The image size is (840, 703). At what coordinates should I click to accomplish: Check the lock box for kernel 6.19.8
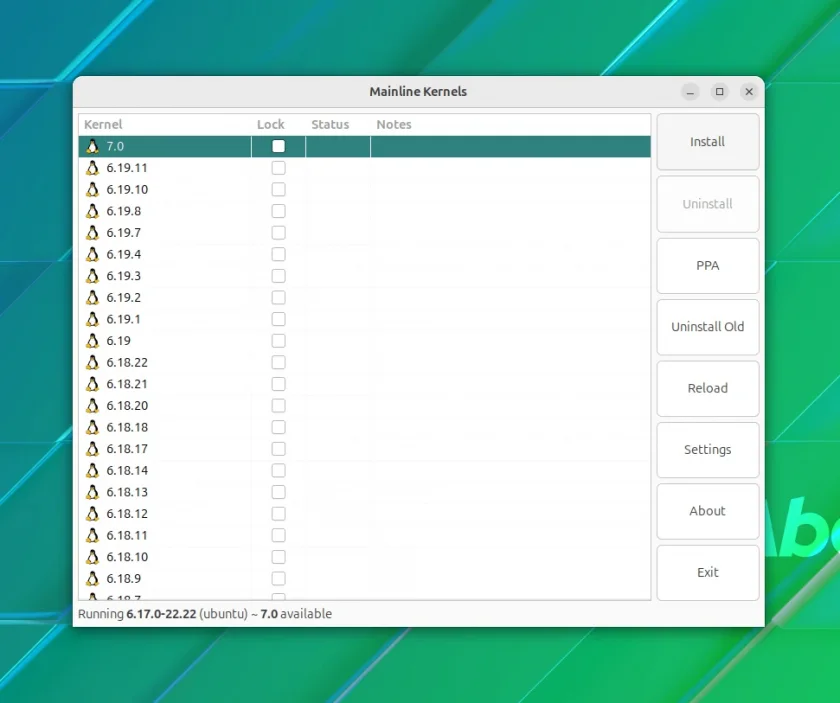(279, 211)
